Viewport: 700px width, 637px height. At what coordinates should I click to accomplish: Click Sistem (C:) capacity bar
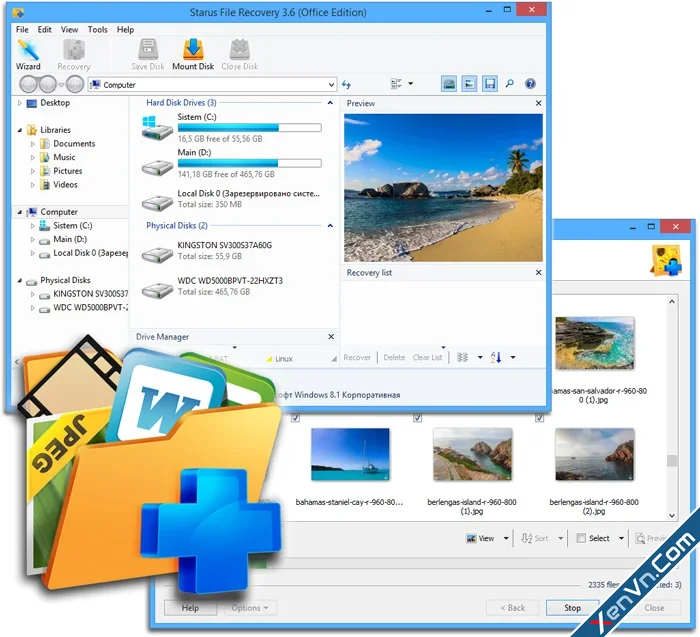[x=249, y=128]
